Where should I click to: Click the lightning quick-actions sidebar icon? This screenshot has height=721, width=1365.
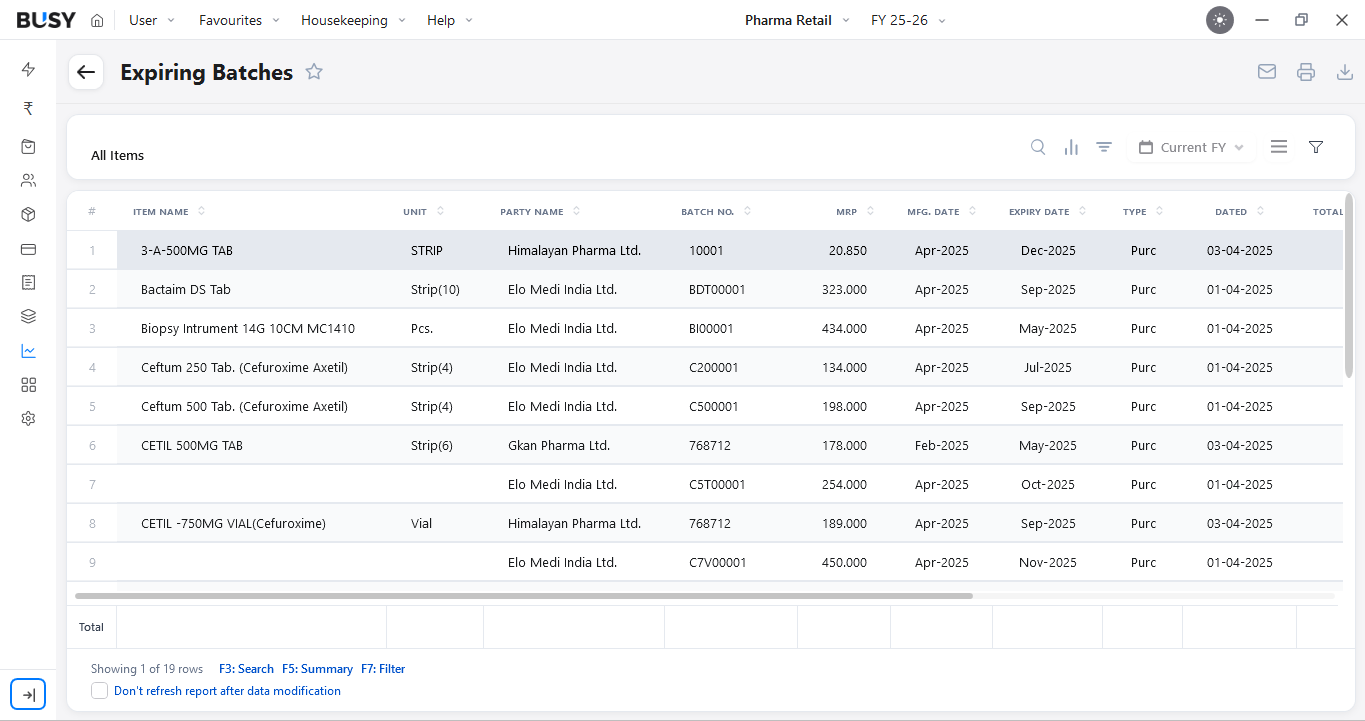[28, 69]
